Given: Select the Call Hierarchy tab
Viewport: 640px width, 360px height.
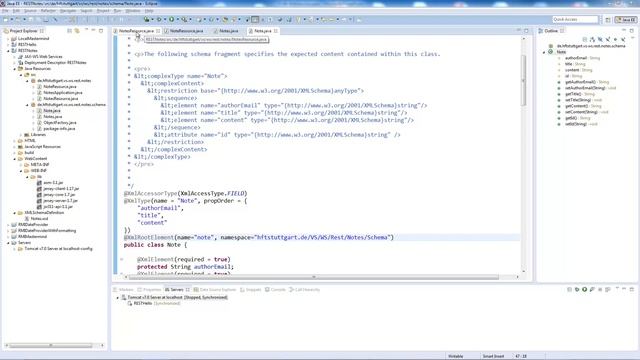Looking at the screenshot, I should point(304,290).
